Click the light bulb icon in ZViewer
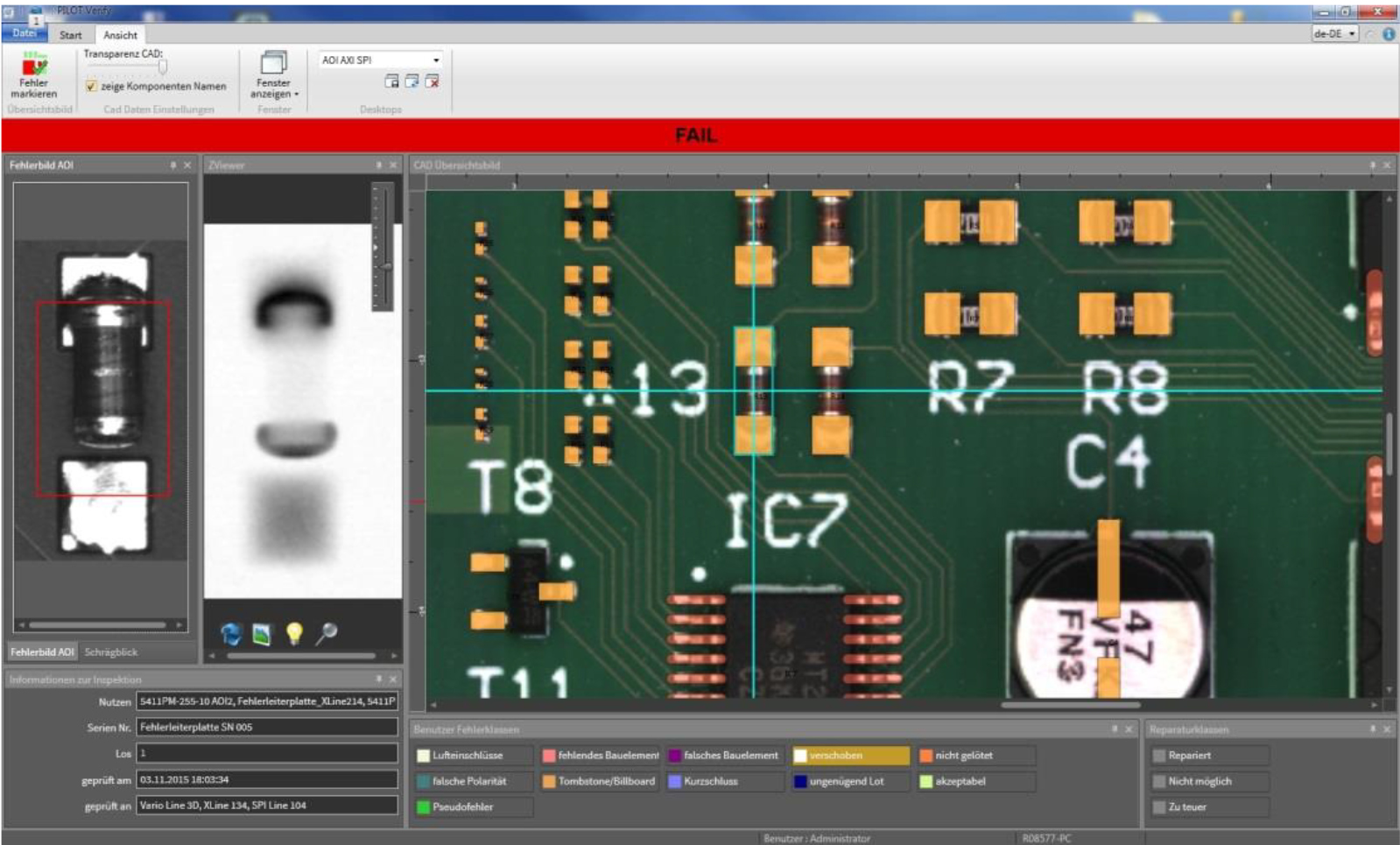1400x845 pixels. tap(294, 633)
